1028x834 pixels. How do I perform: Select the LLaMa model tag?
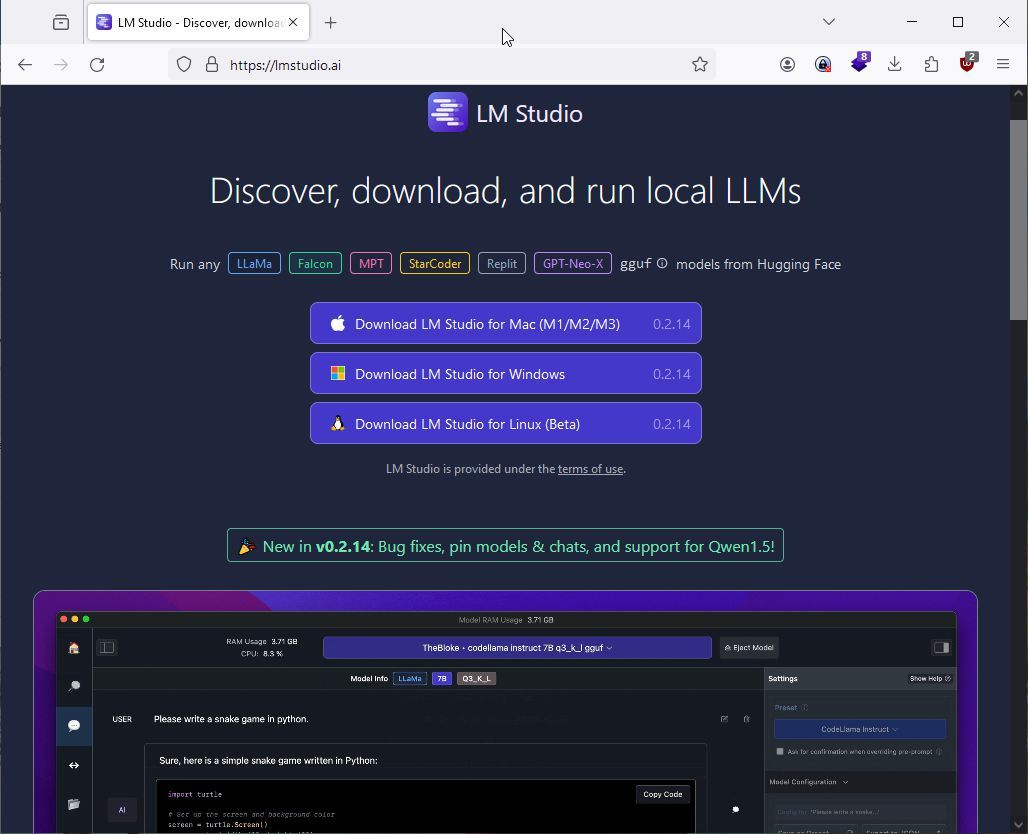coord(254,263)
